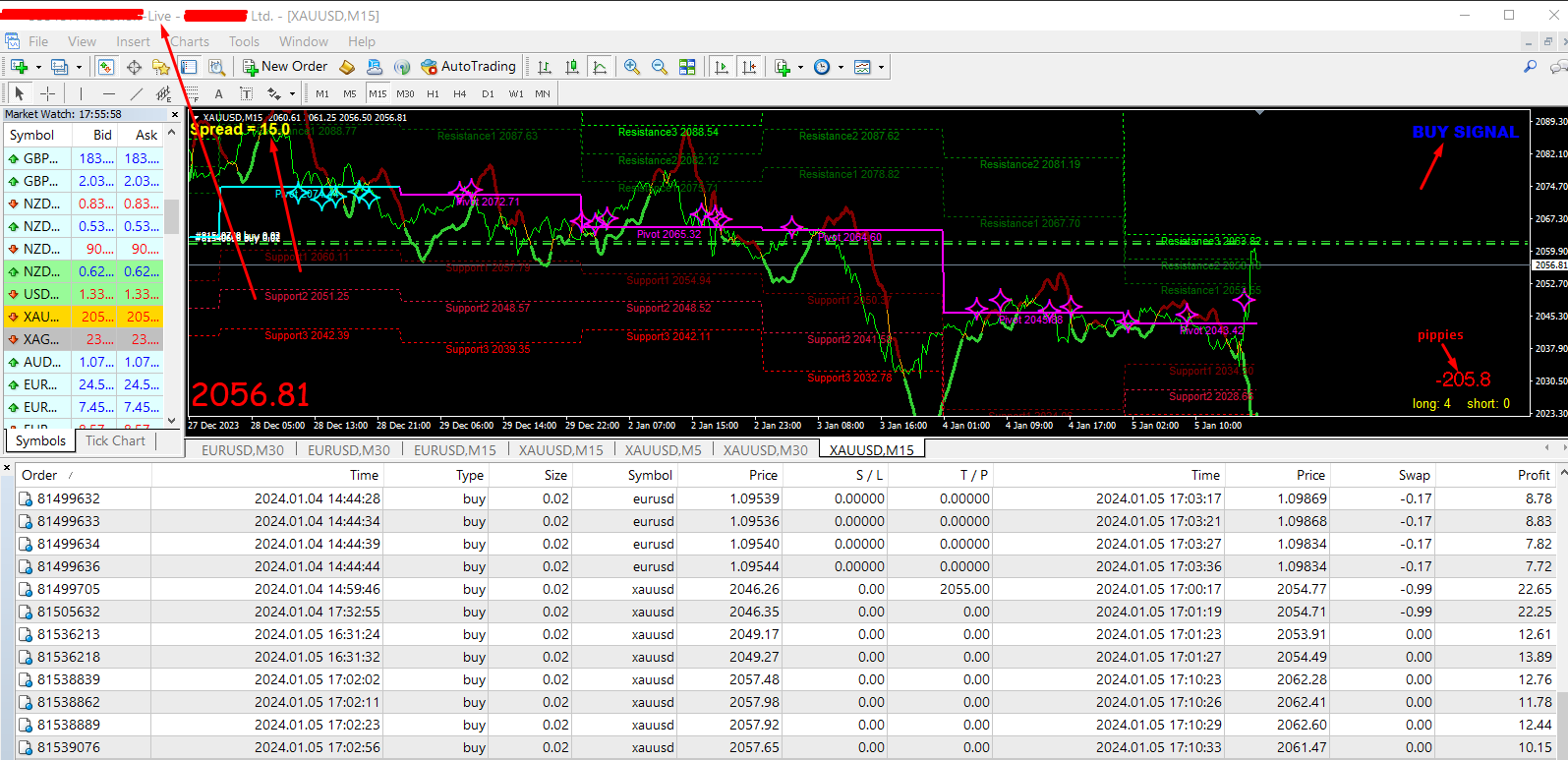Open the MetaEditor book icon
The image size is (1568, 760).
pyautogui.click(x=347, y=67)
